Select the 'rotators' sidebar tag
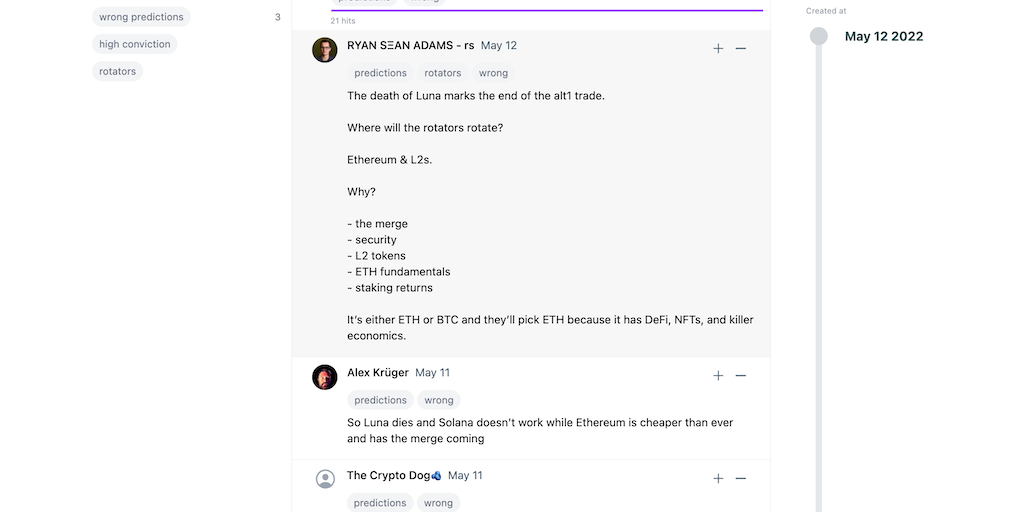 pyautogui.click(x=117, y=71)
